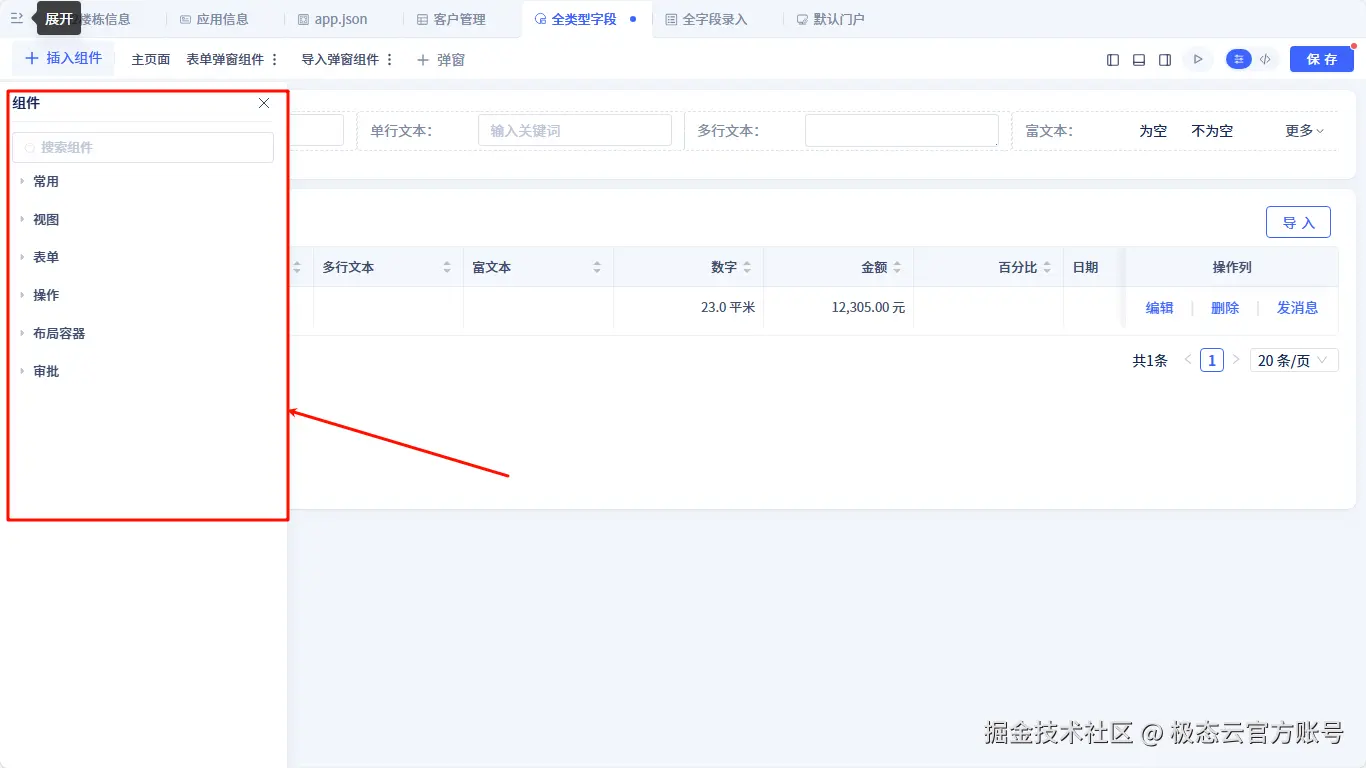Viewport: 1366px width, 768px height.
Task: Switch to code view mode toggle
Action: pos(1265,59)
